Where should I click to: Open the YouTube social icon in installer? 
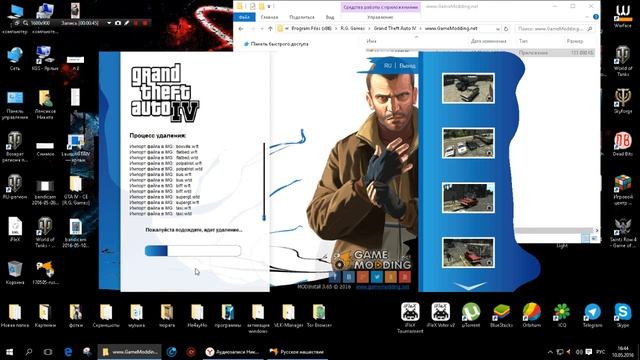405,277
